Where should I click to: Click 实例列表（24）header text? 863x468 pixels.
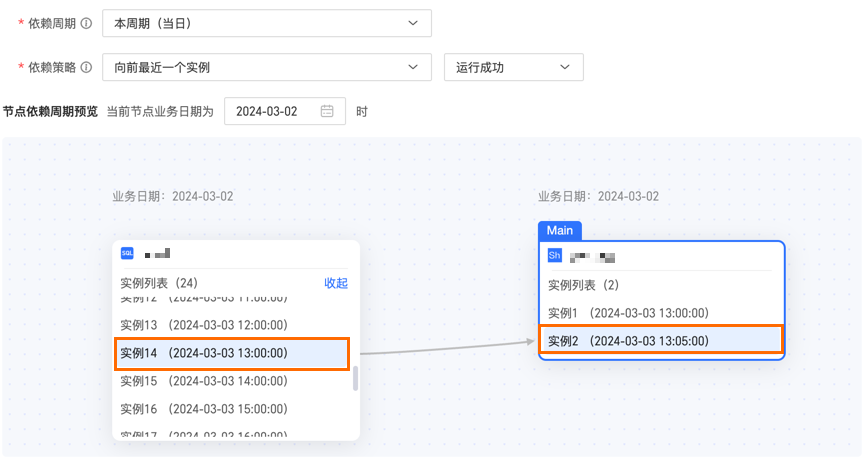pos(159,283)
